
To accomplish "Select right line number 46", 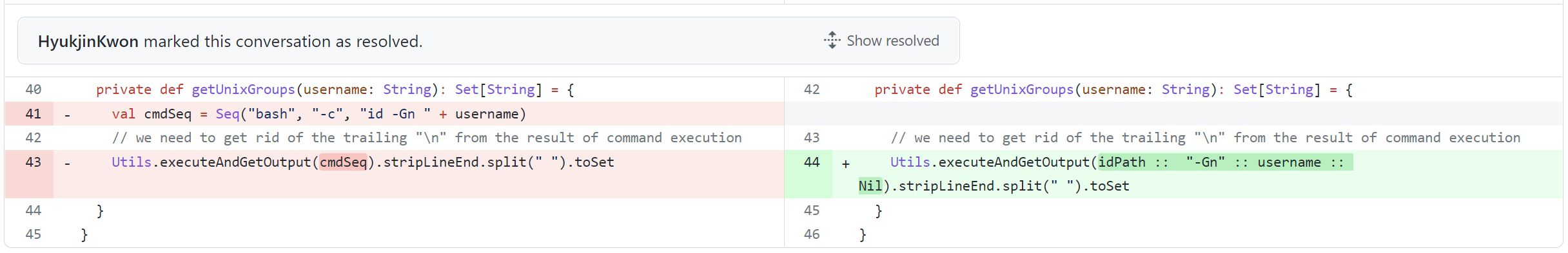I will pos(811,234).
